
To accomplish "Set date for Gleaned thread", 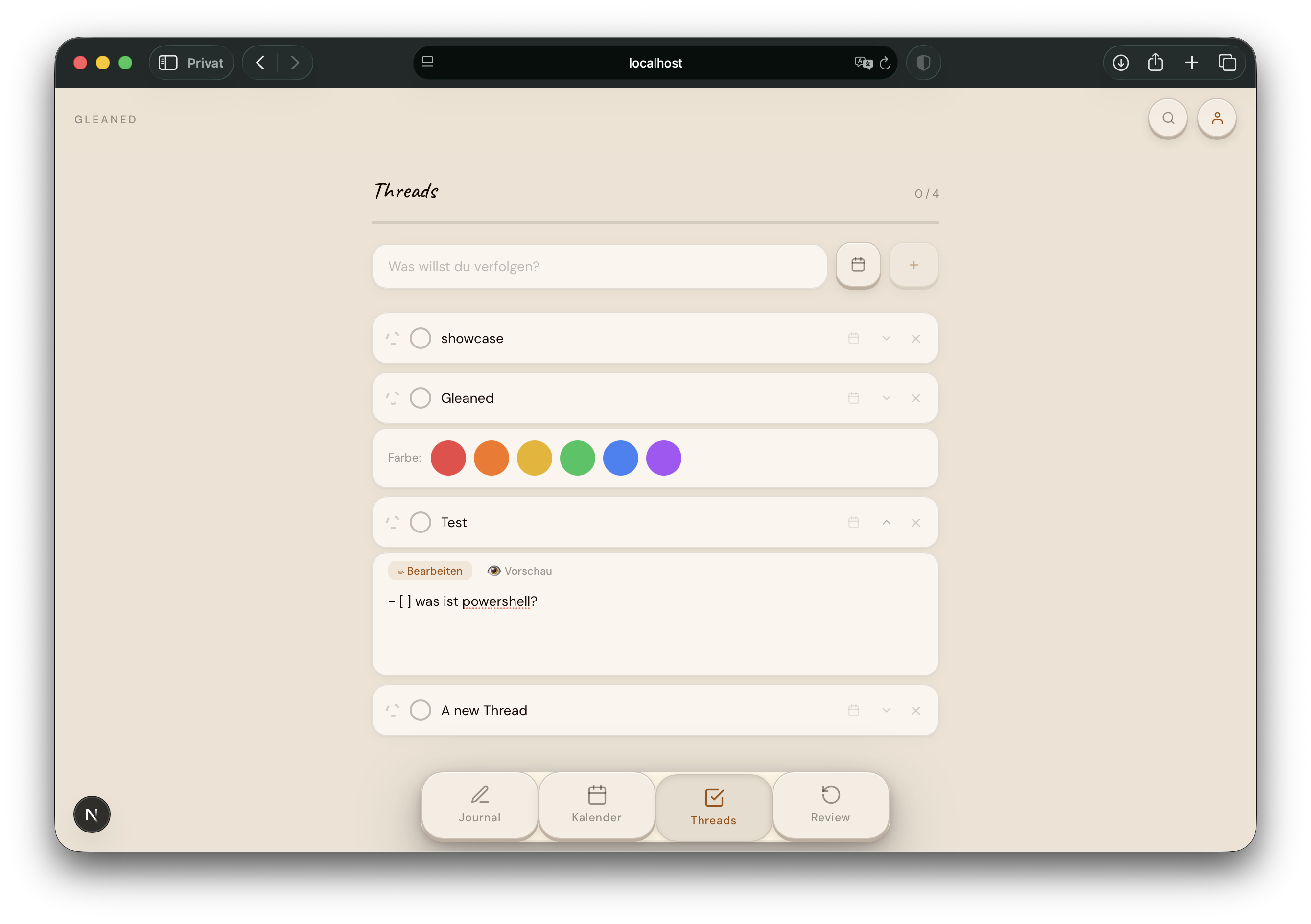I will tap(854, 398).
